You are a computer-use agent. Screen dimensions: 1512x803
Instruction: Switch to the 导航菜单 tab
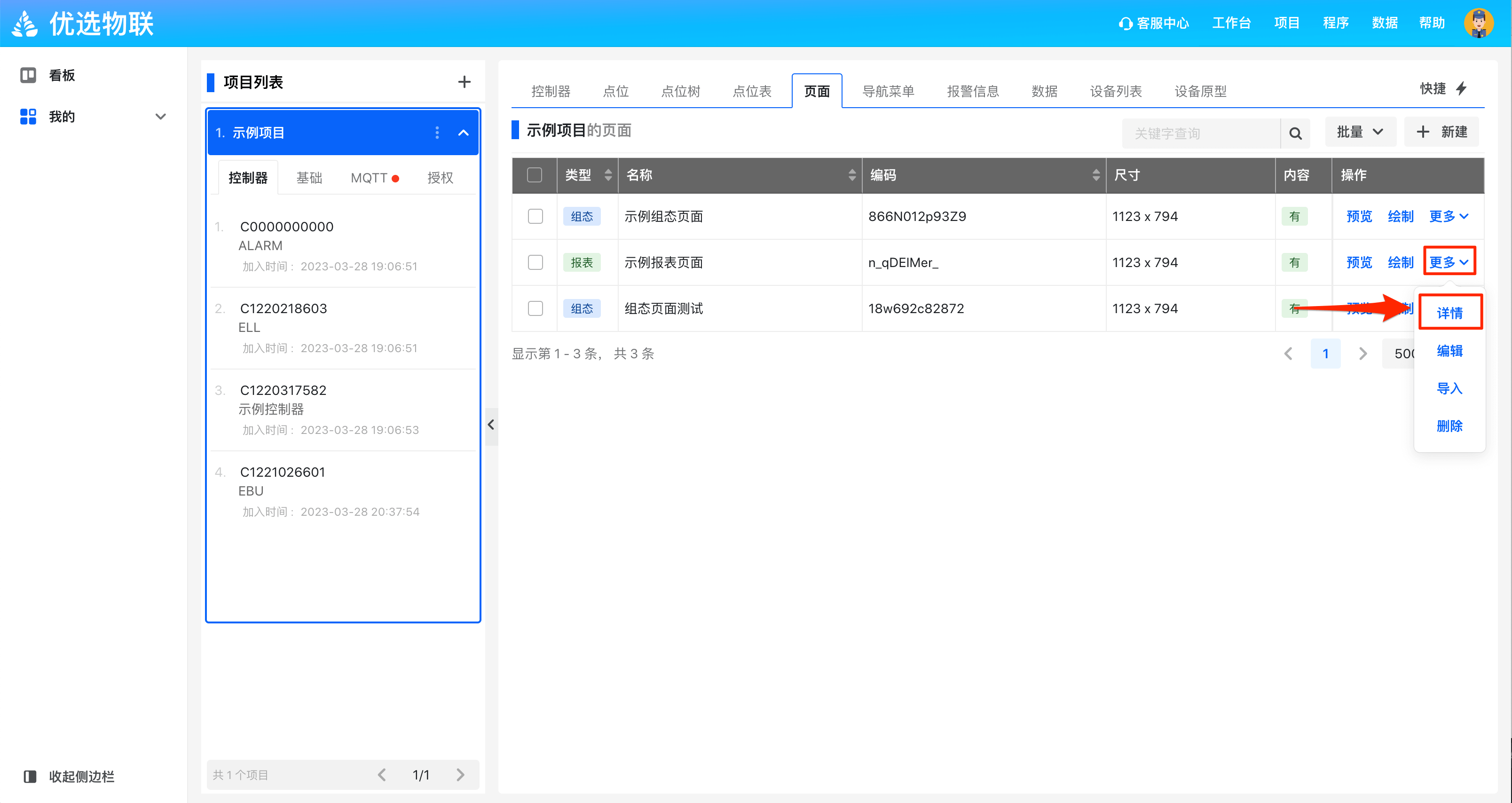(x=888, y=91)
